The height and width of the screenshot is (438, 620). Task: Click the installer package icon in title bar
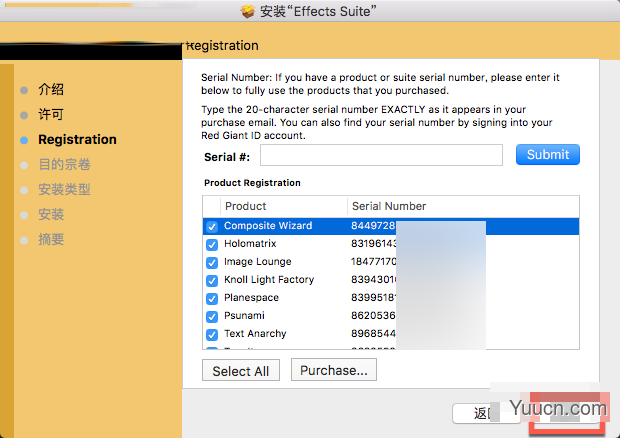pyautogui.click(x=248, y=11)
